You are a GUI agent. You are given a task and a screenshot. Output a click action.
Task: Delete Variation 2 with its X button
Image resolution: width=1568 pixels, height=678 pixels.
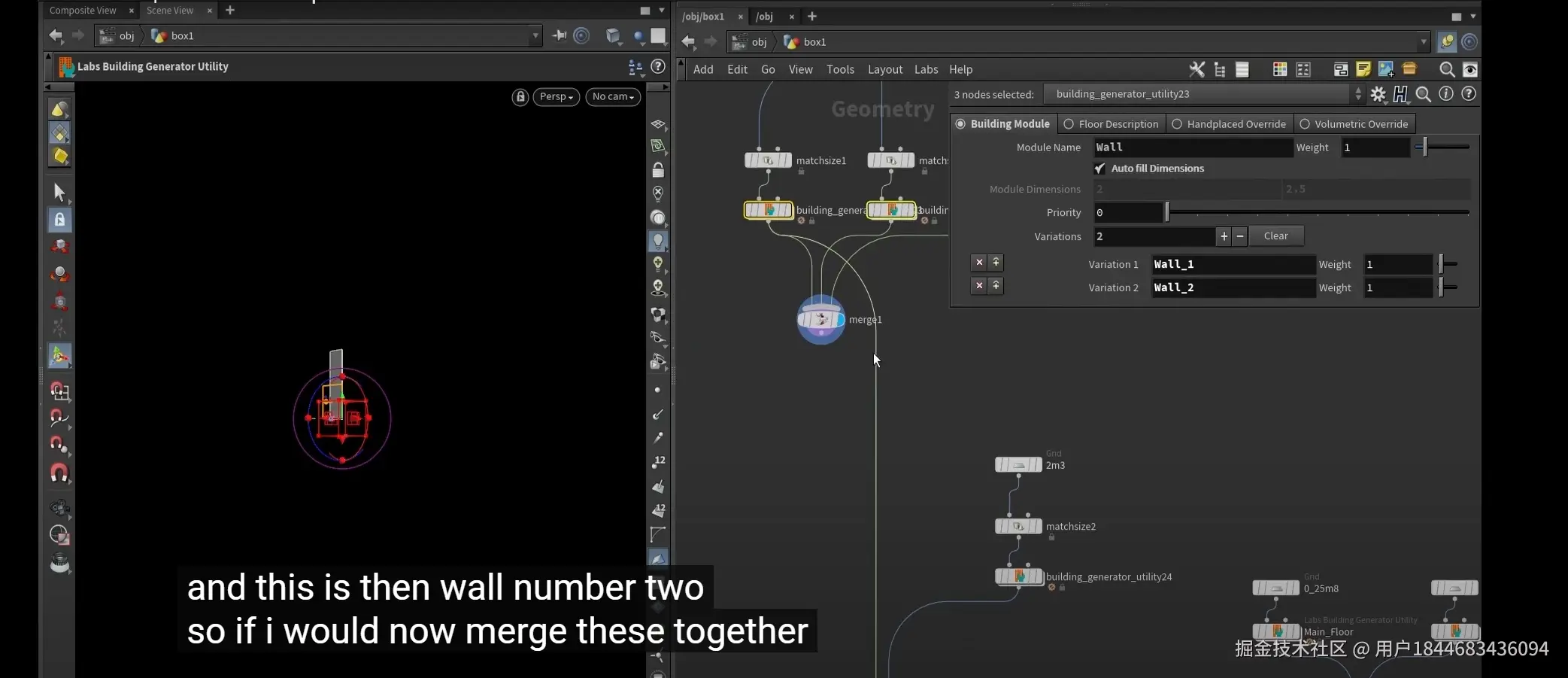pos(979,286)
